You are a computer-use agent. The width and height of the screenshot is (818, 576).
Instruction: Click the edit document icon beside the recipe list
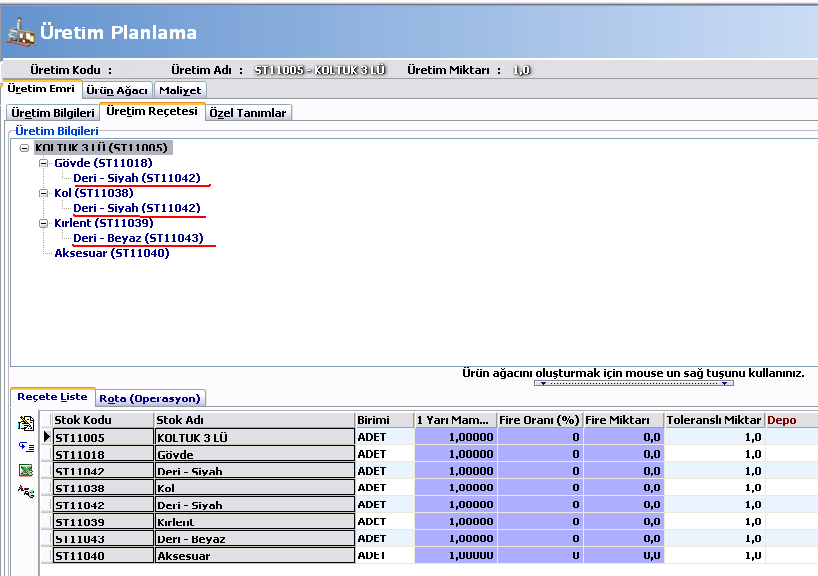click(26, 423)
